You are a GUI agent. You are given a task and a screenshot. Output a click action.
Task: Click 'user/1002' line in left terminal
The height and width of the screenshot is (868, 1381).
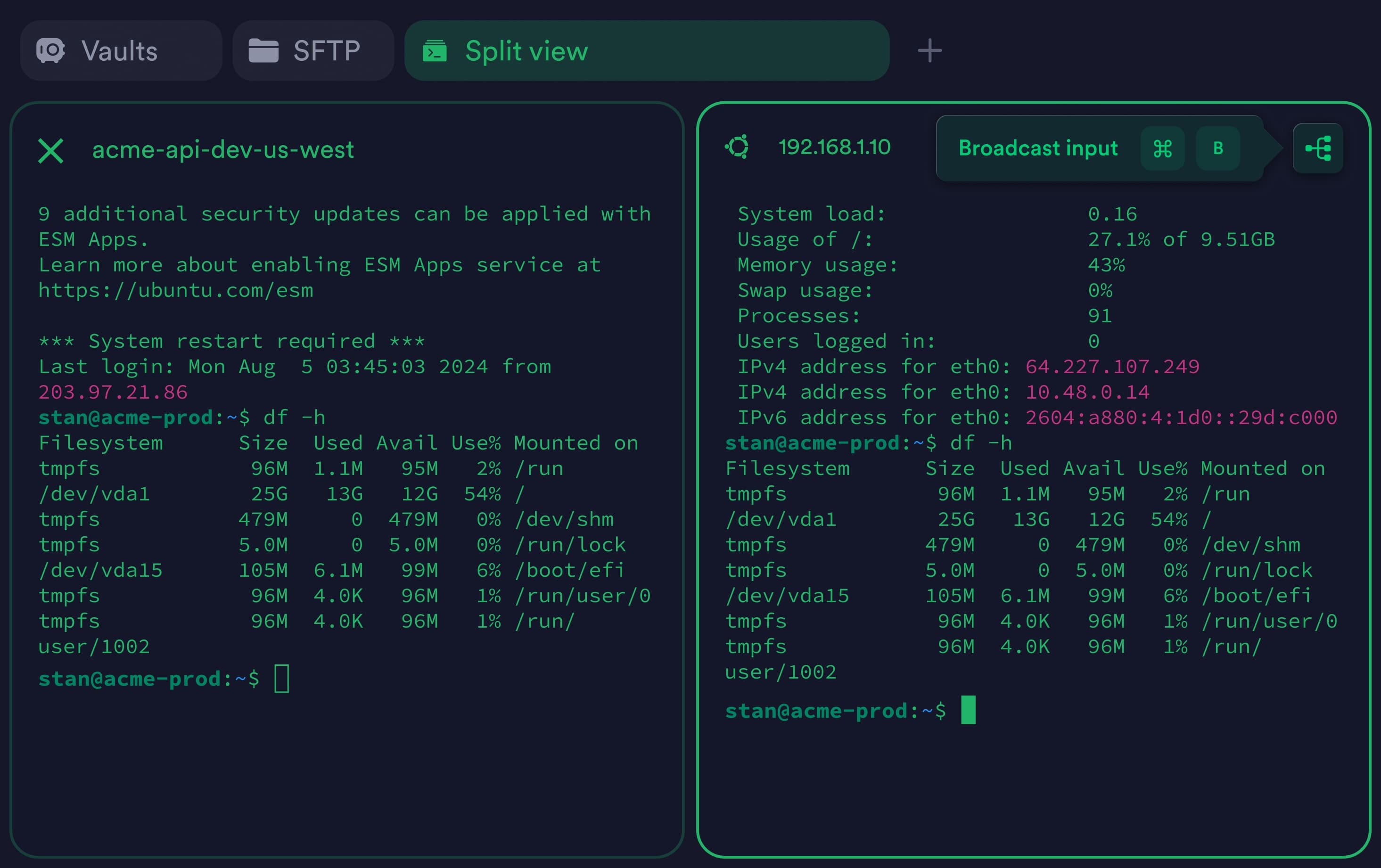coord(94,647)
